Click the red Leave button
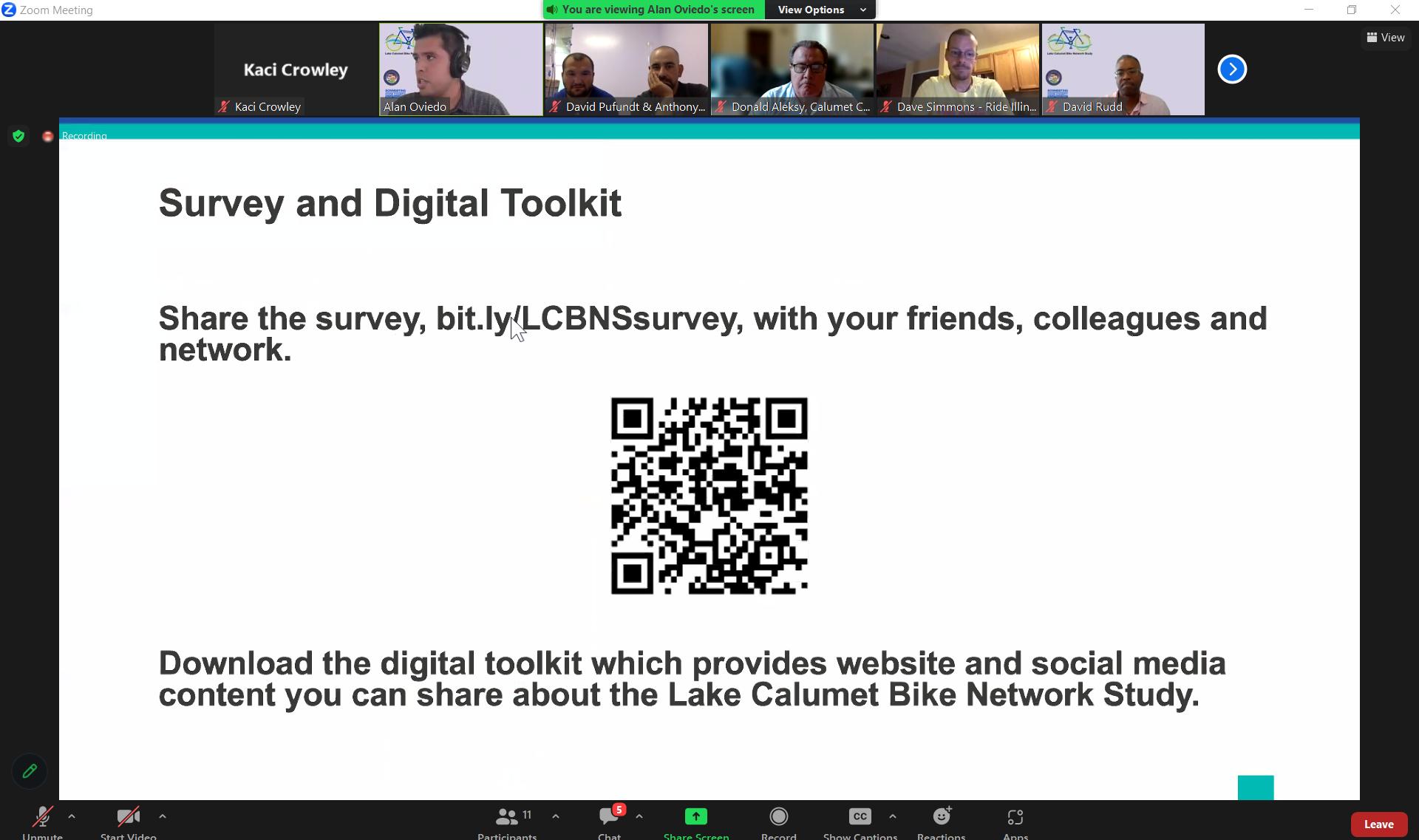The width and height of the screenshot is (1419, 840). (x=1378, y=824)
